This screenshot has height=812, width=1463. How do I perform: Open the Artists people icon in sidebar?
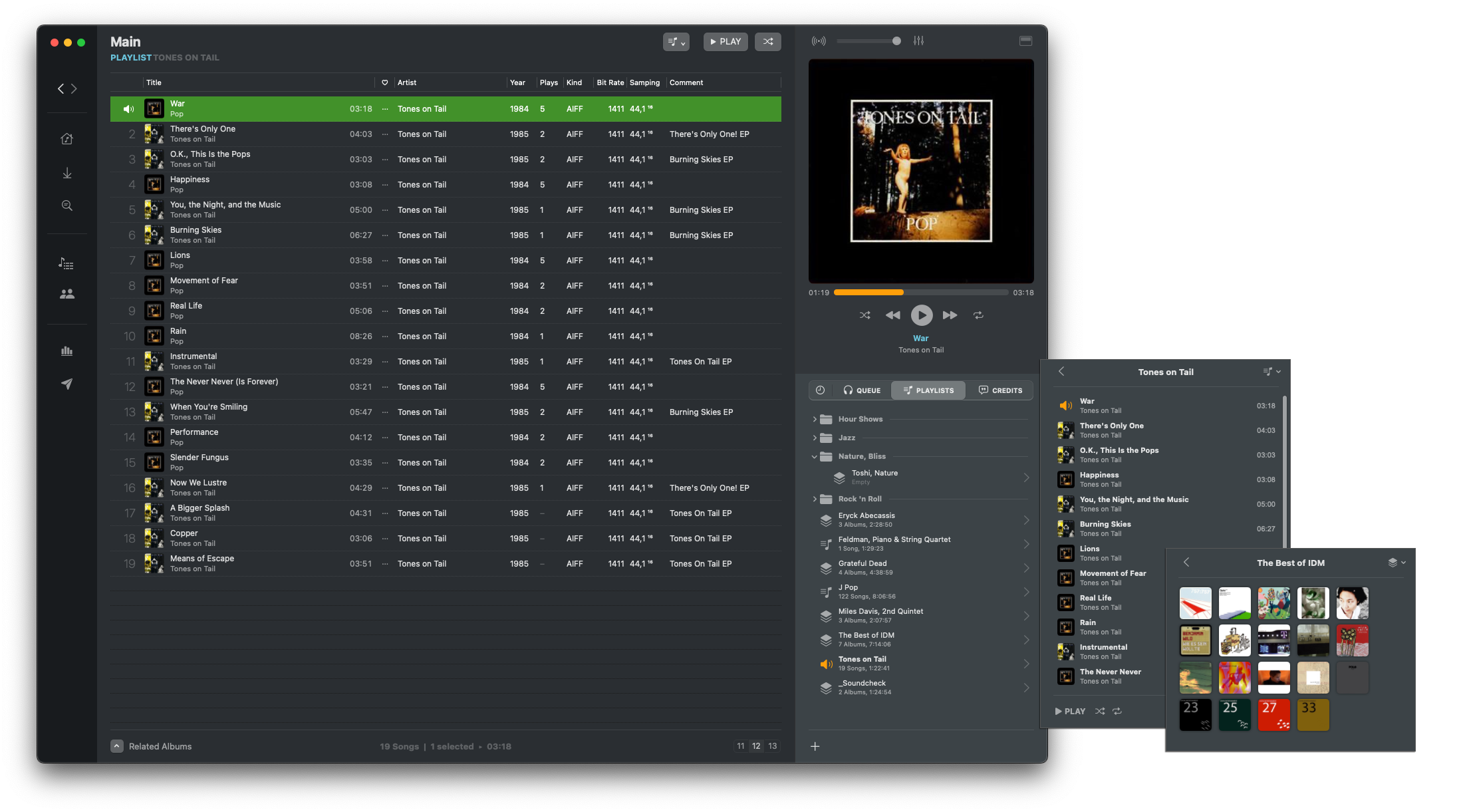pyautogui.click(x=66, y=294)
